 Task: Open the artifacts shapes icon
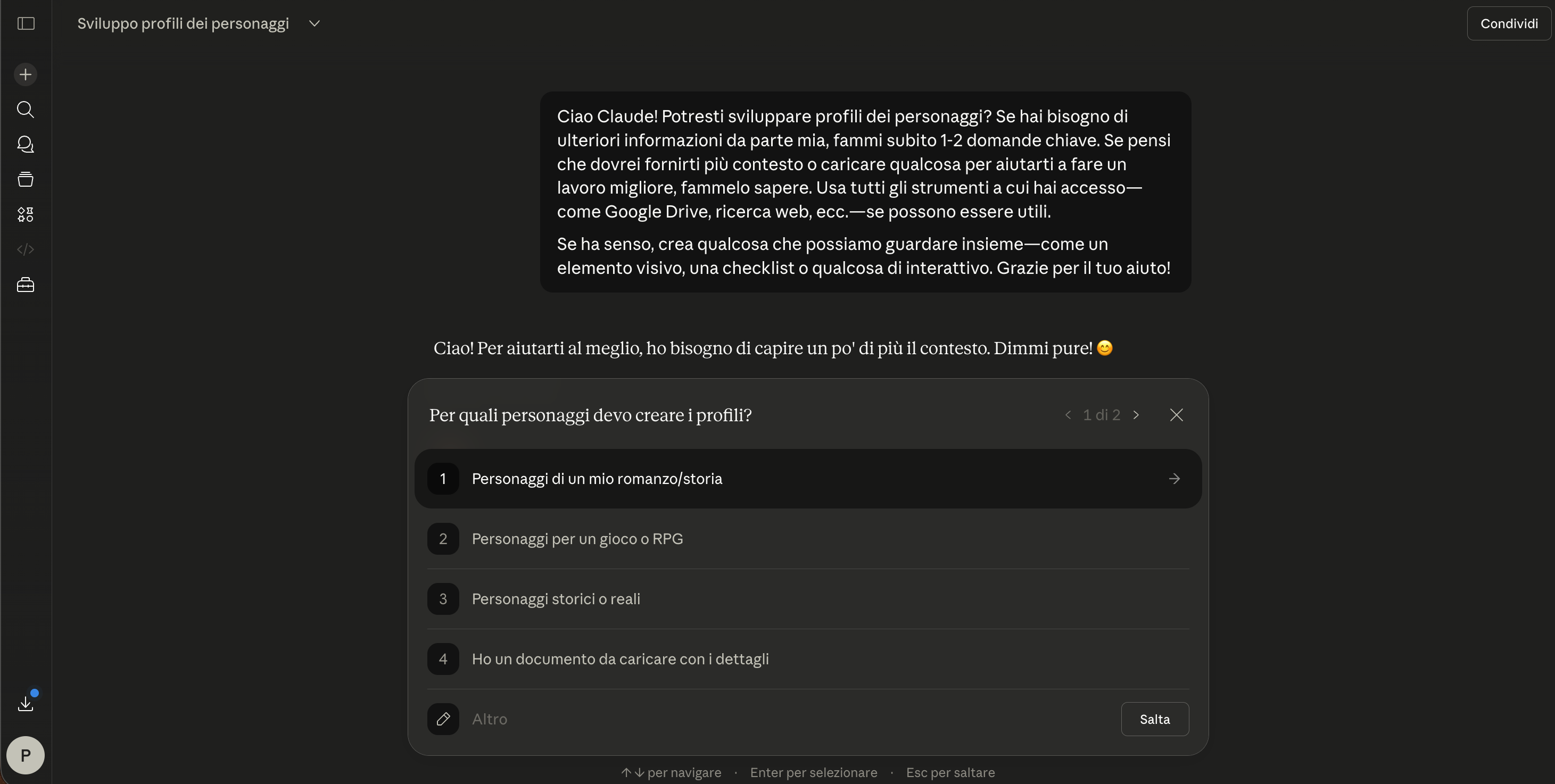coord(26,214)
